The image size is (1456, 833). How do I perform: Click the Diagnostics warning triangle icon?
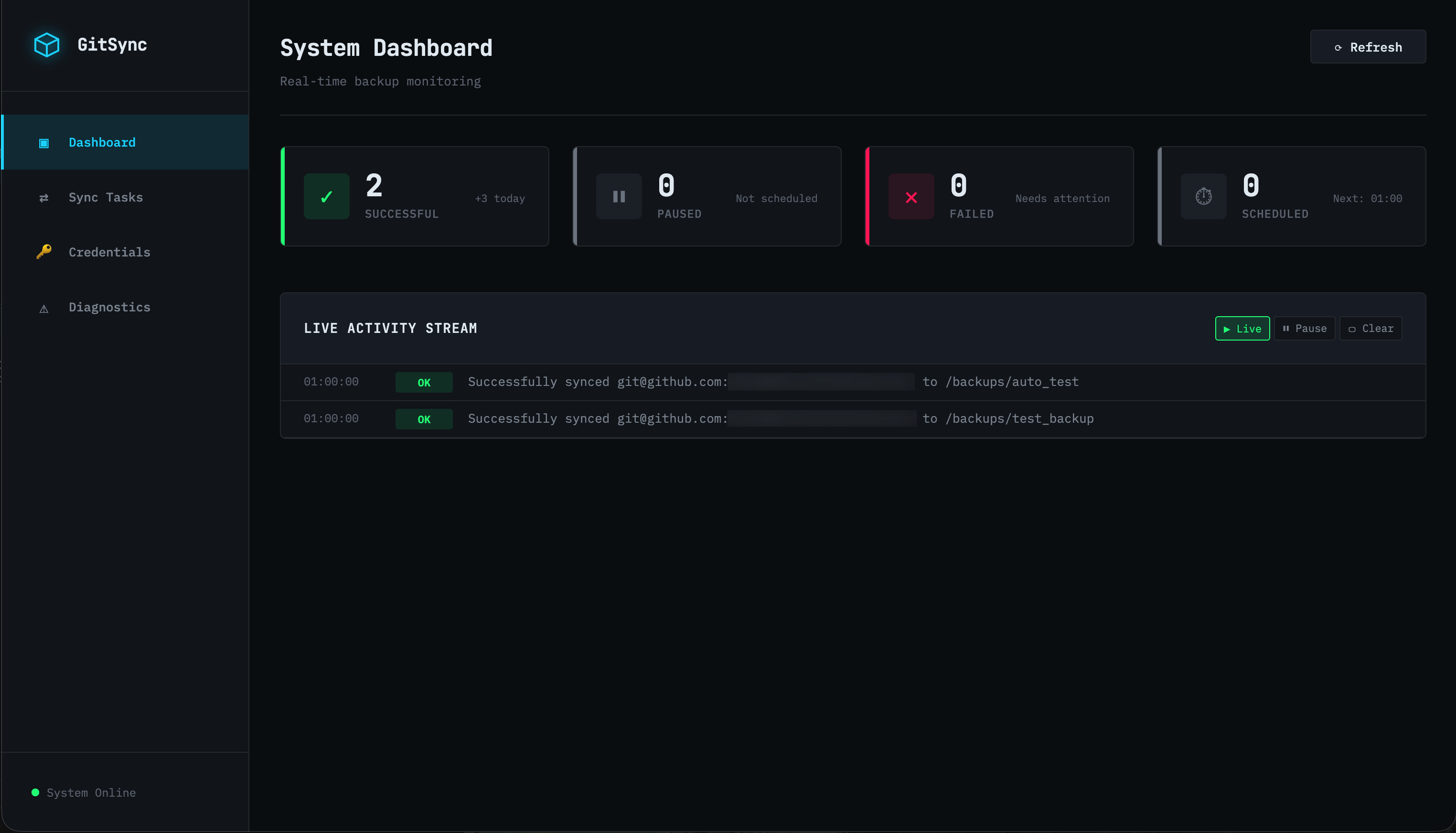44,309
